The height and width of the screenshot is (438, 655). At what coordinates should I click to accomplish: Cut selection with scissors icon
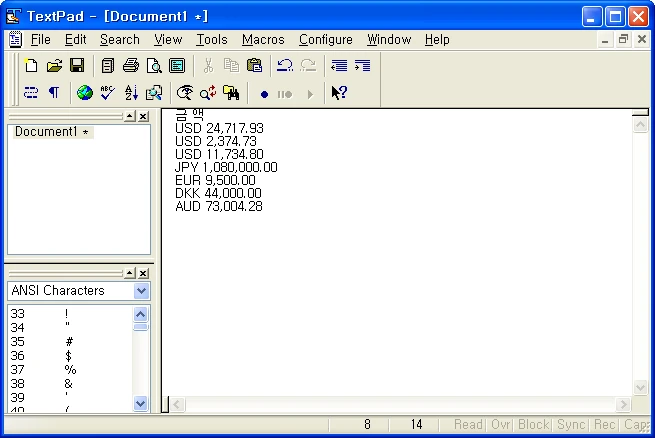tap(208, 66)
